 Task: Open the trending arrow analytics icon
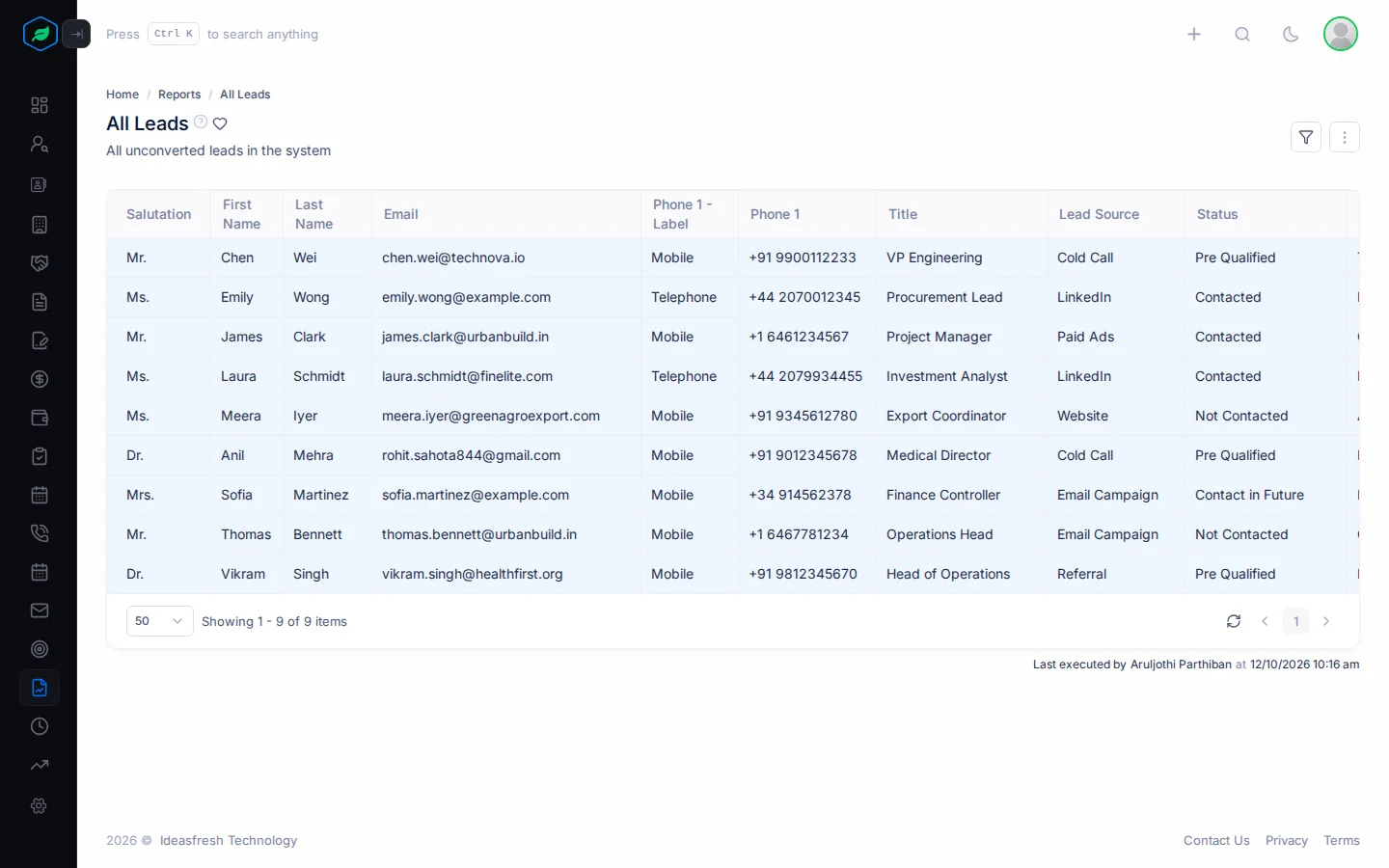[x=40, y=766]
